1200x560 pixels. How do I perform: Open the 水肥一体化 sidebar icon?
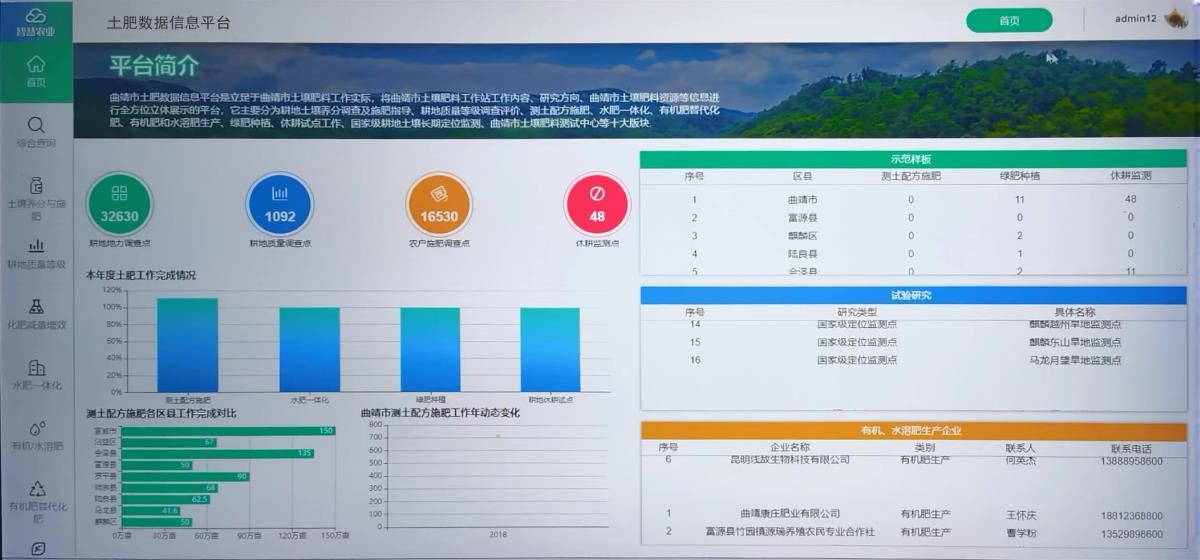[x=36, y=368]
